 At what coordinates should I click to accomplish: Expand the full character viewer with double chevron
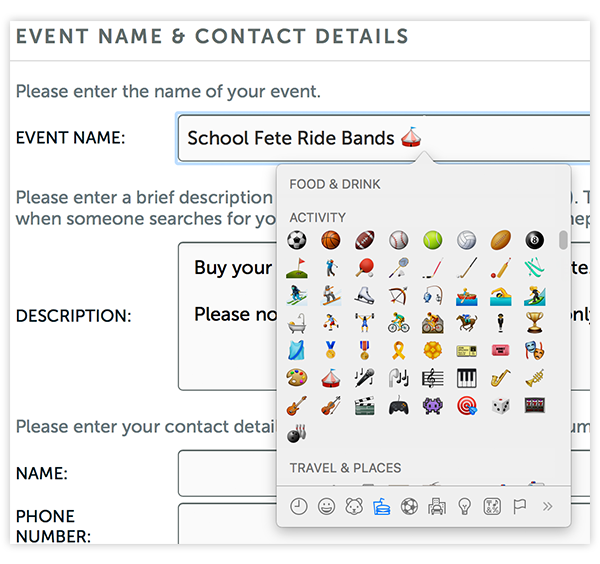(548, 507)
